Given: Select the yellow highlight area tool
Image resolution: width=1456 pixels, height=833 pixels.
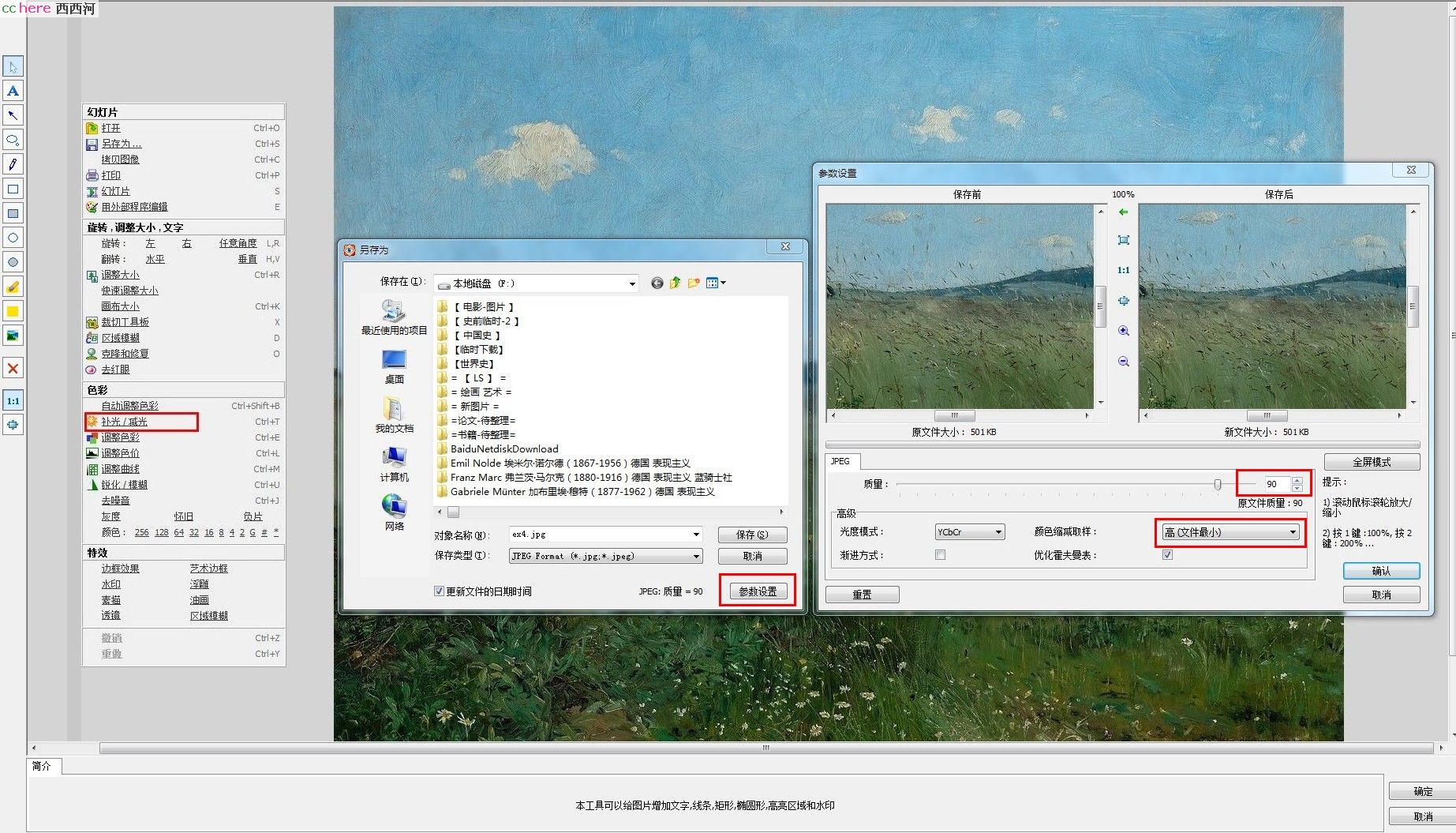Looking at the screenshot, I should pos(13,311).
